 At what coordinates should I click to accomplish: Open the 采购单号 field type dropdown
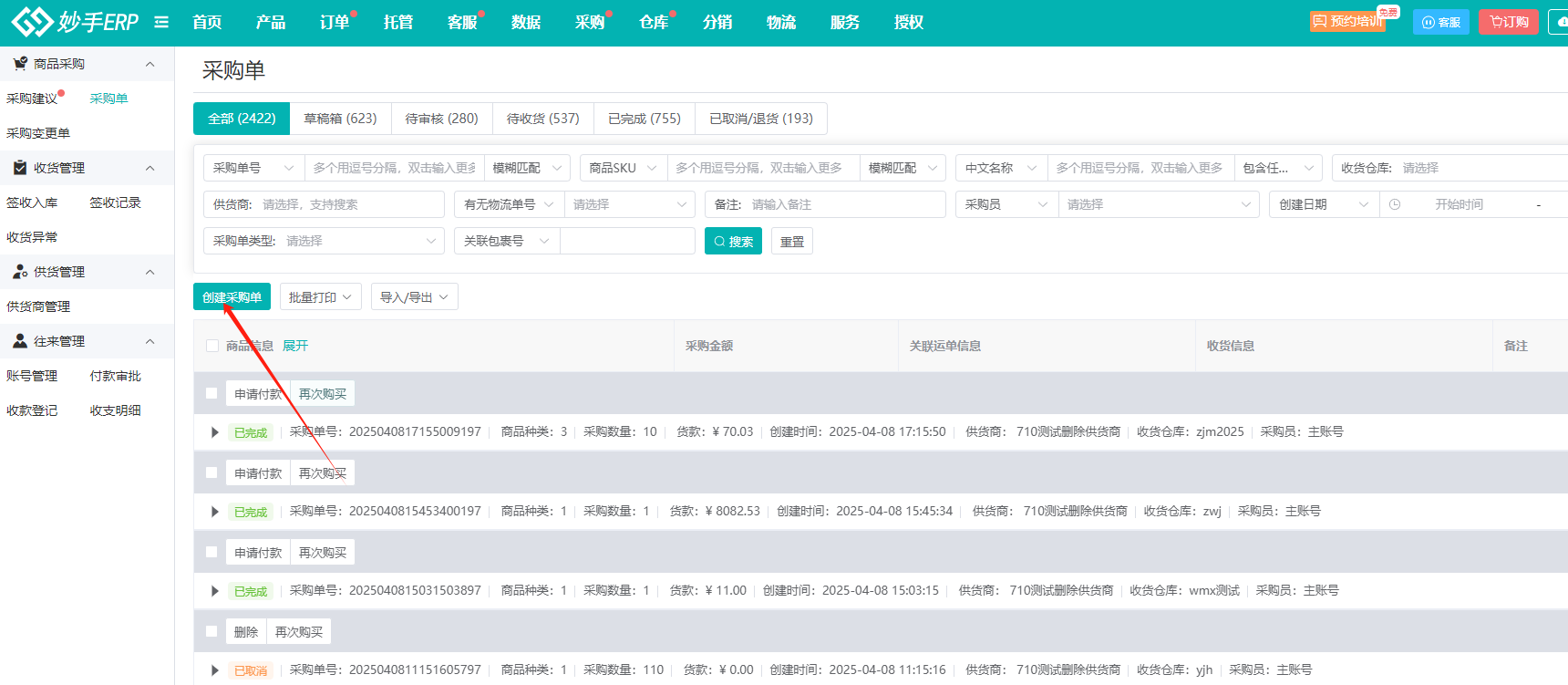click(253, 168)
